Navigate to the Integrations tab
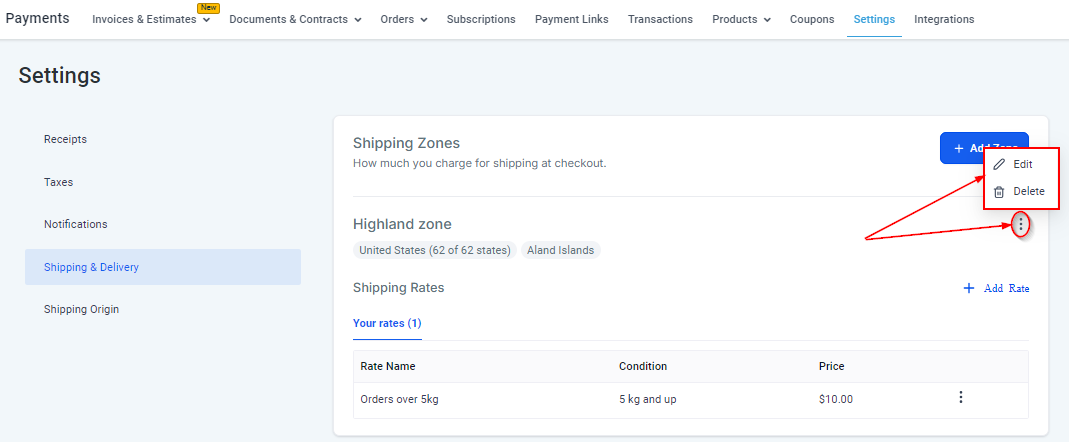The width and height of the screenshot is (1069, 442). point(944,20)
